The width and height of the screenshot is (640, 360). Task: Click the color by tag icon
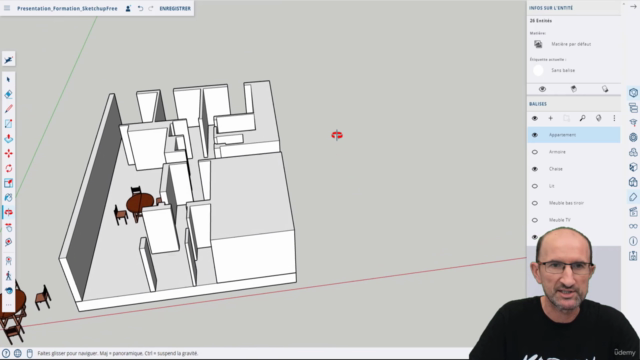click(x=598, y=118)
